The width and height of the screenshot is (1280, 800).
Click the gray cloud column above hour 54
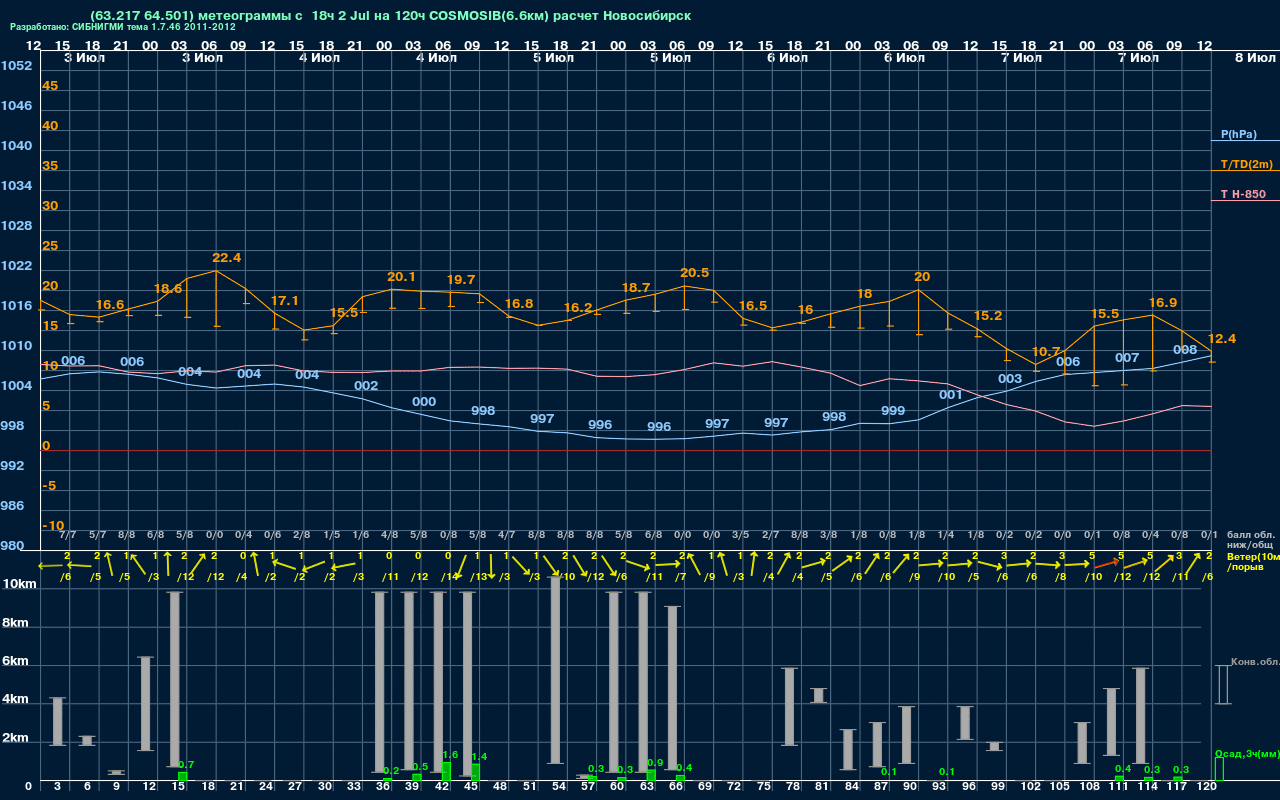555,670
